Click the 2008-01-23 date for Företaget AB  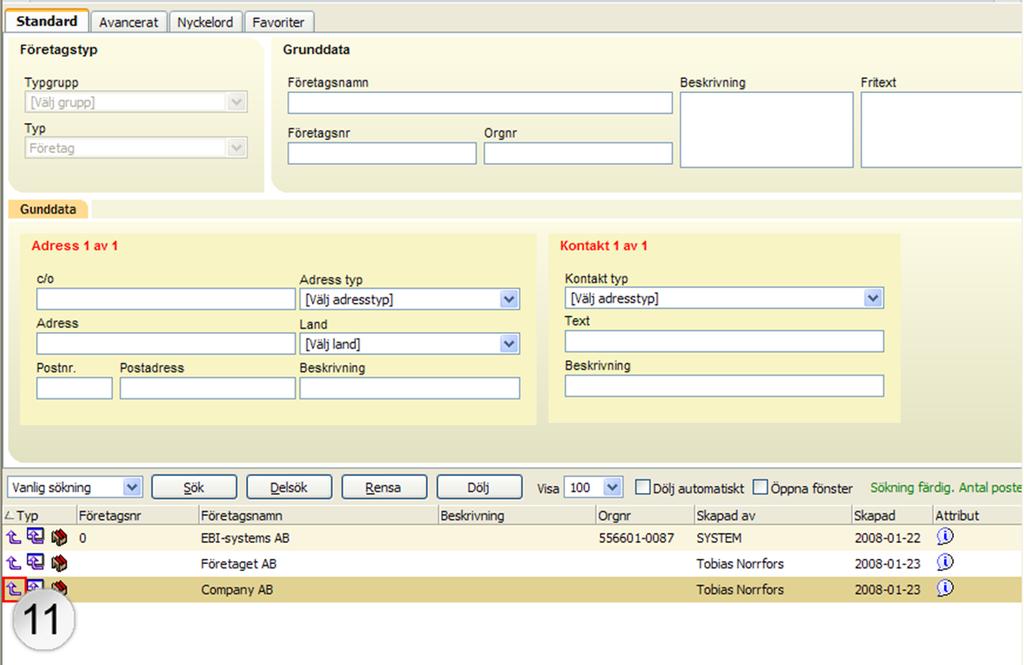(x=888, y=564)
